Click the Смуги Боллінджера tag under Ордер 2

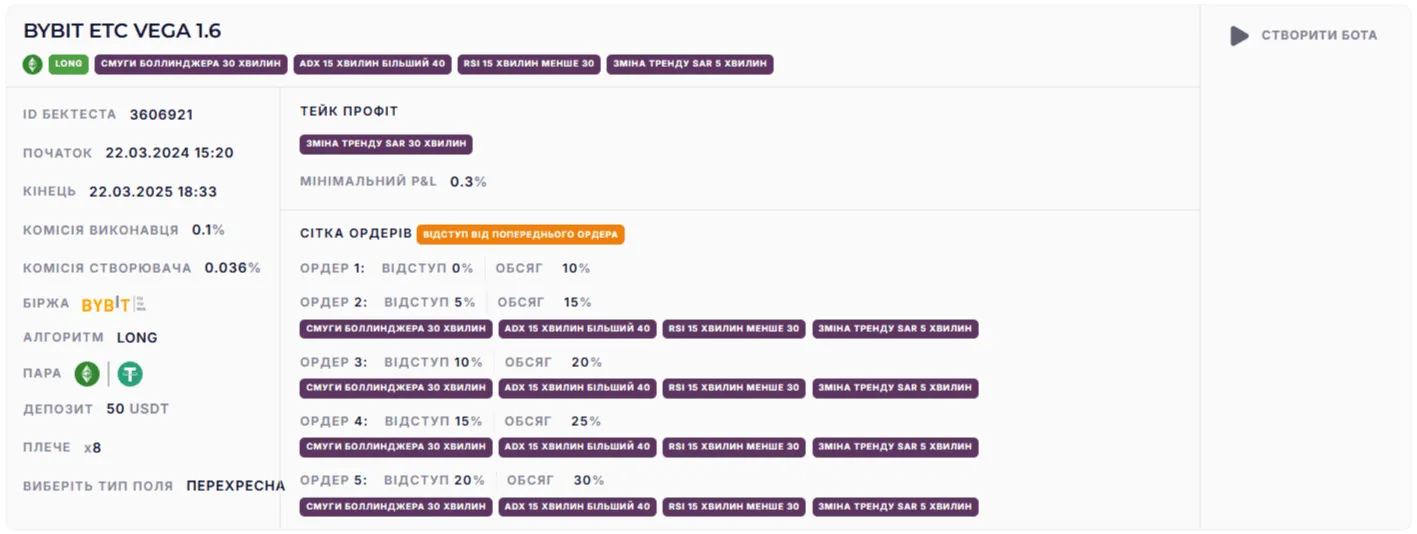point(396,329)
